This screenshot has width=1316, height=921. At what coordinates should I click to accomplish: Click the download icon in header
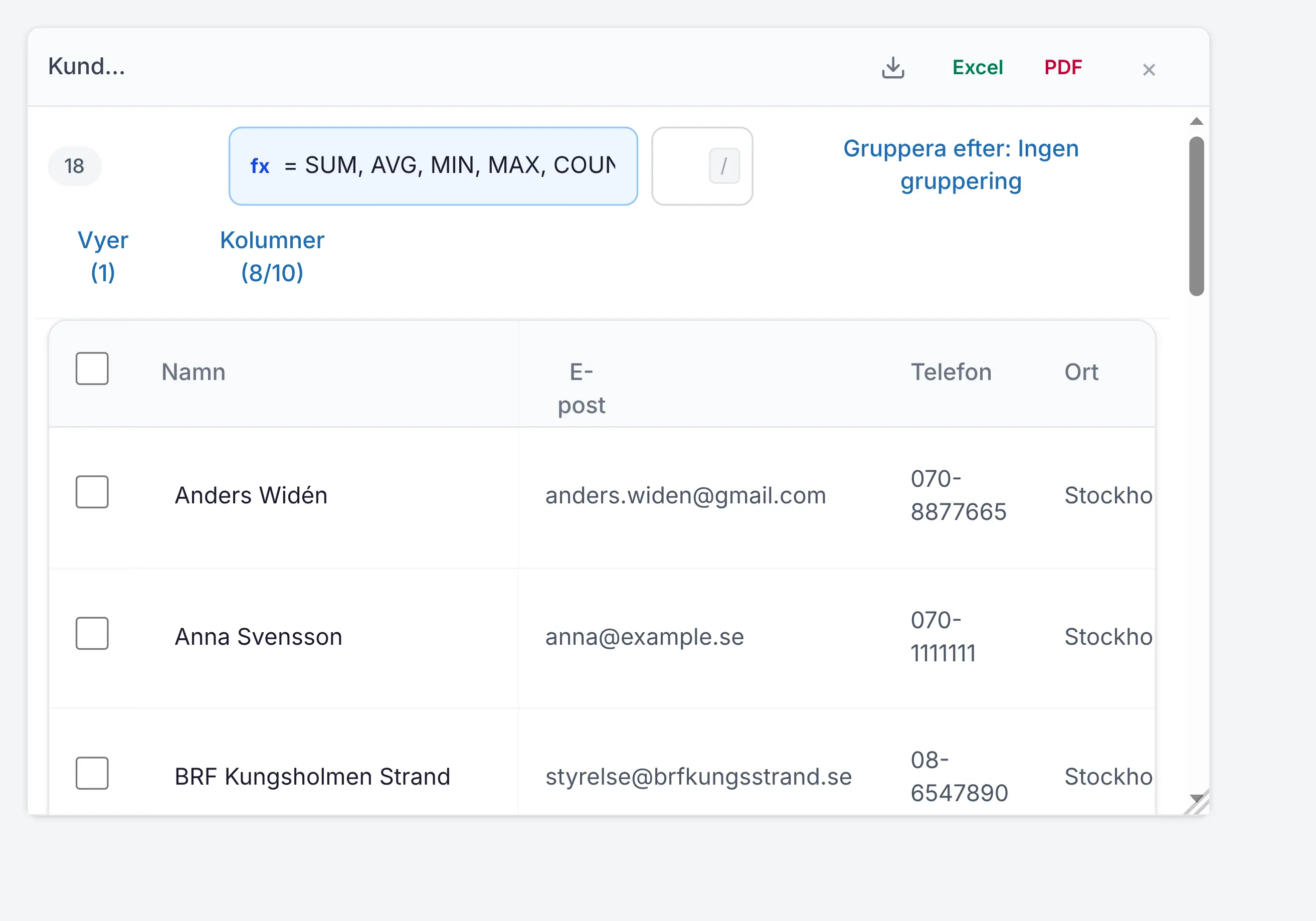[892, 68]
